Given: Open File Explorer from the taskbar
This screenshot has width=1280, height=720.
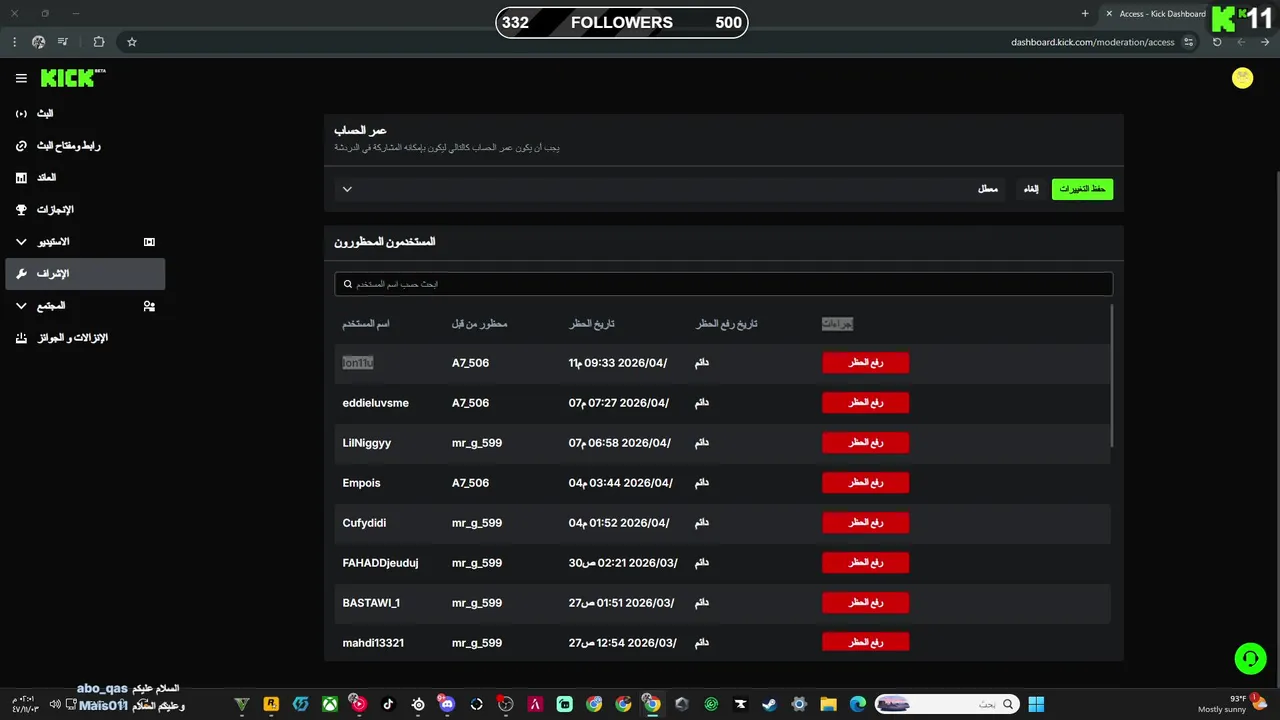Looking at the screenshot, I should (x=828, y=704).
